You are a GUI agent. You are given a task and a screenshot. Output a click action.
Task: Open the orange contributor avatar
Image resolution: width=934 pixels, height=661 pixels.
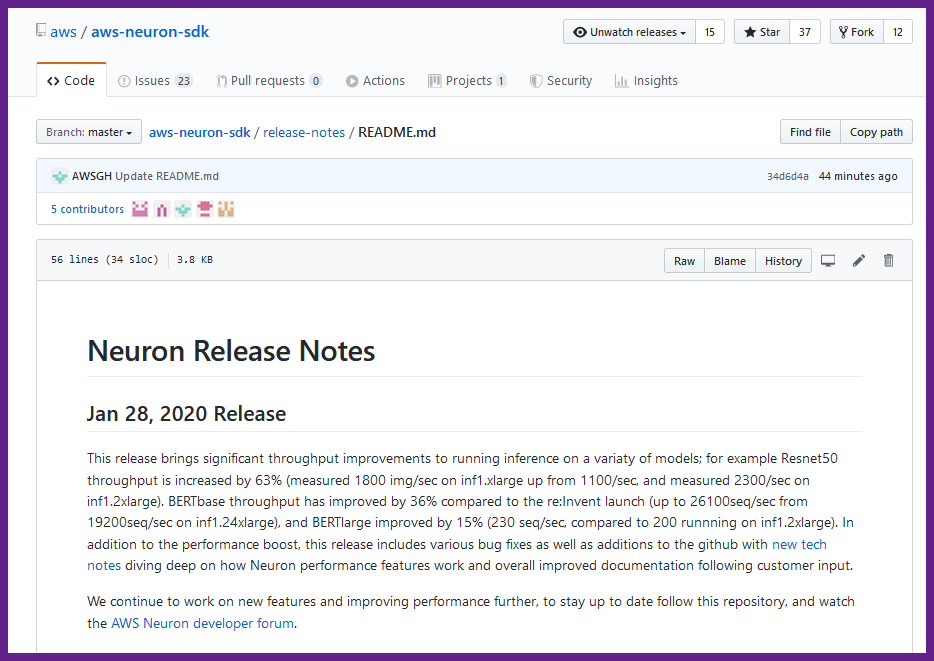point(226,209)
